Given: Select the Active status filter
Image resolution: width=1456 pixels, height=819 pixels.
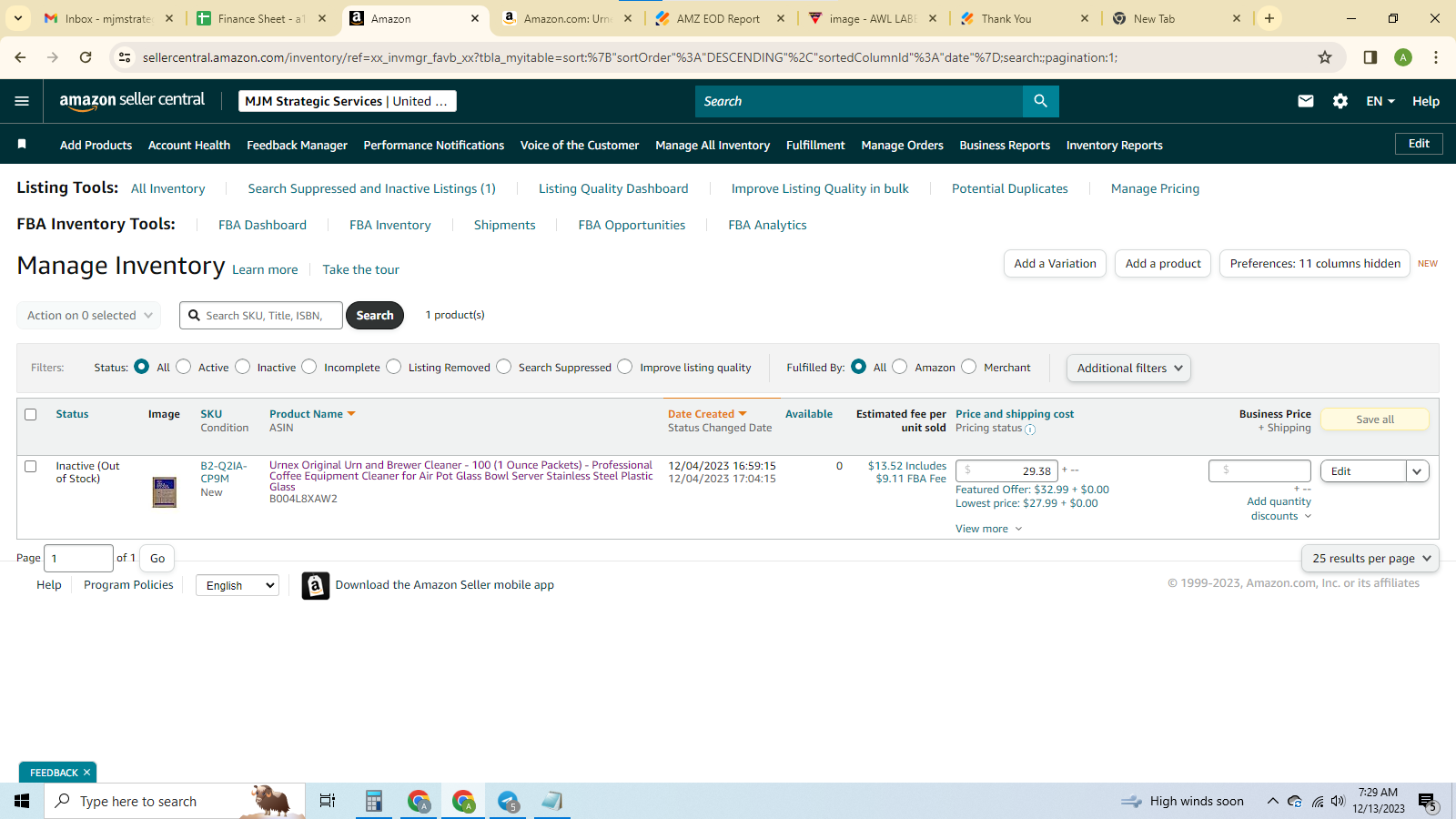Looking at the screenshot, I should (184, 367).
